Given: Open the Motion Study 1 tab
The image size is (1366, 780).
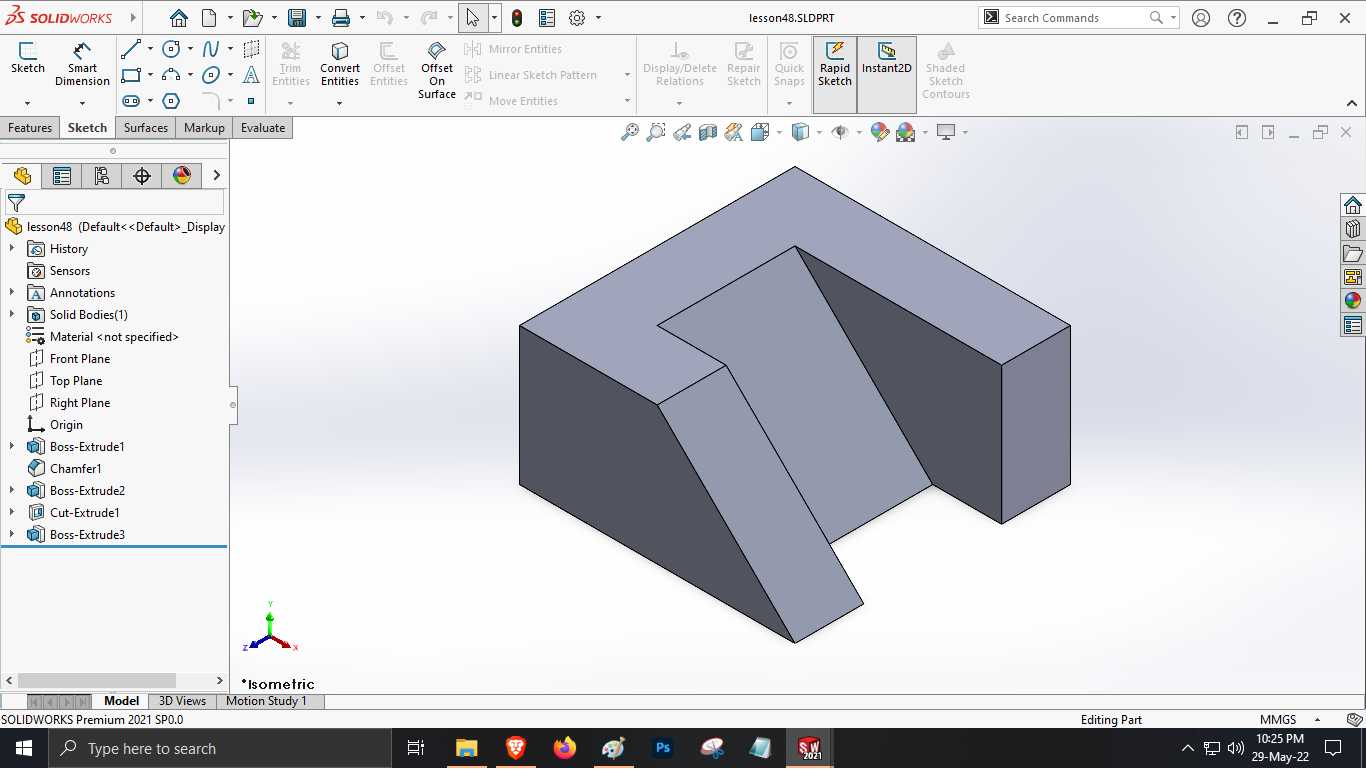Looking at the screenshot, I should tap(266, 701).
